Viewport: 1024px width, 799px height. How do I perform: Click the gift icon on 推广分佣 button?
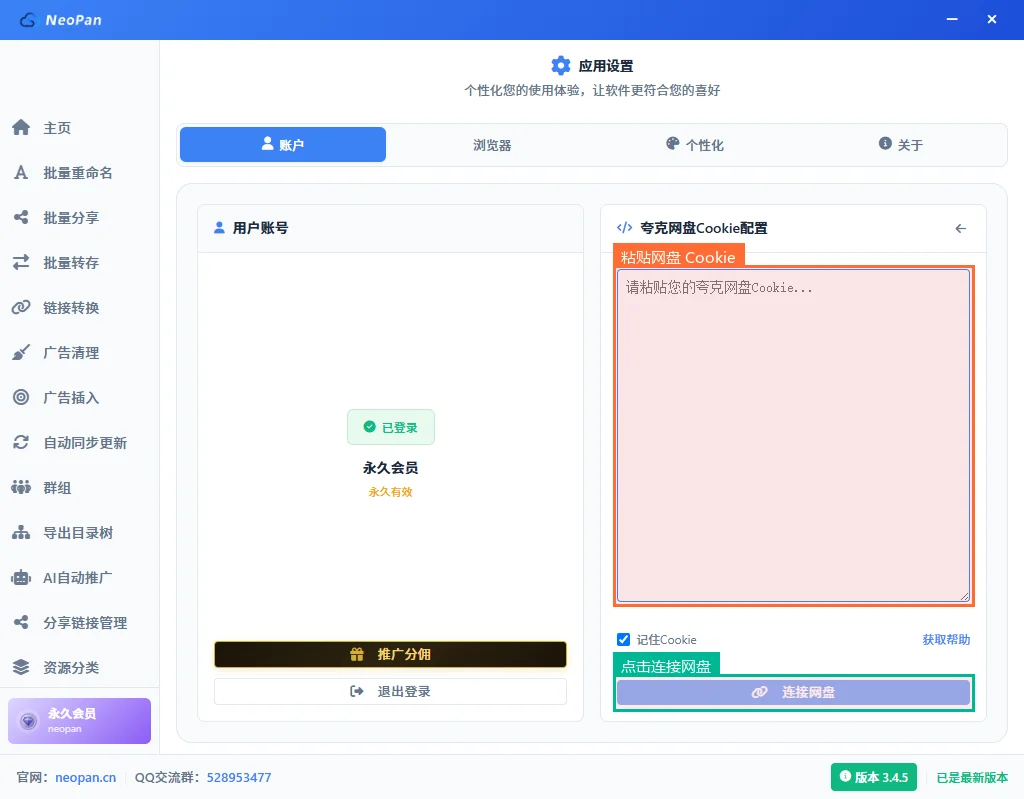click(357, 654)
